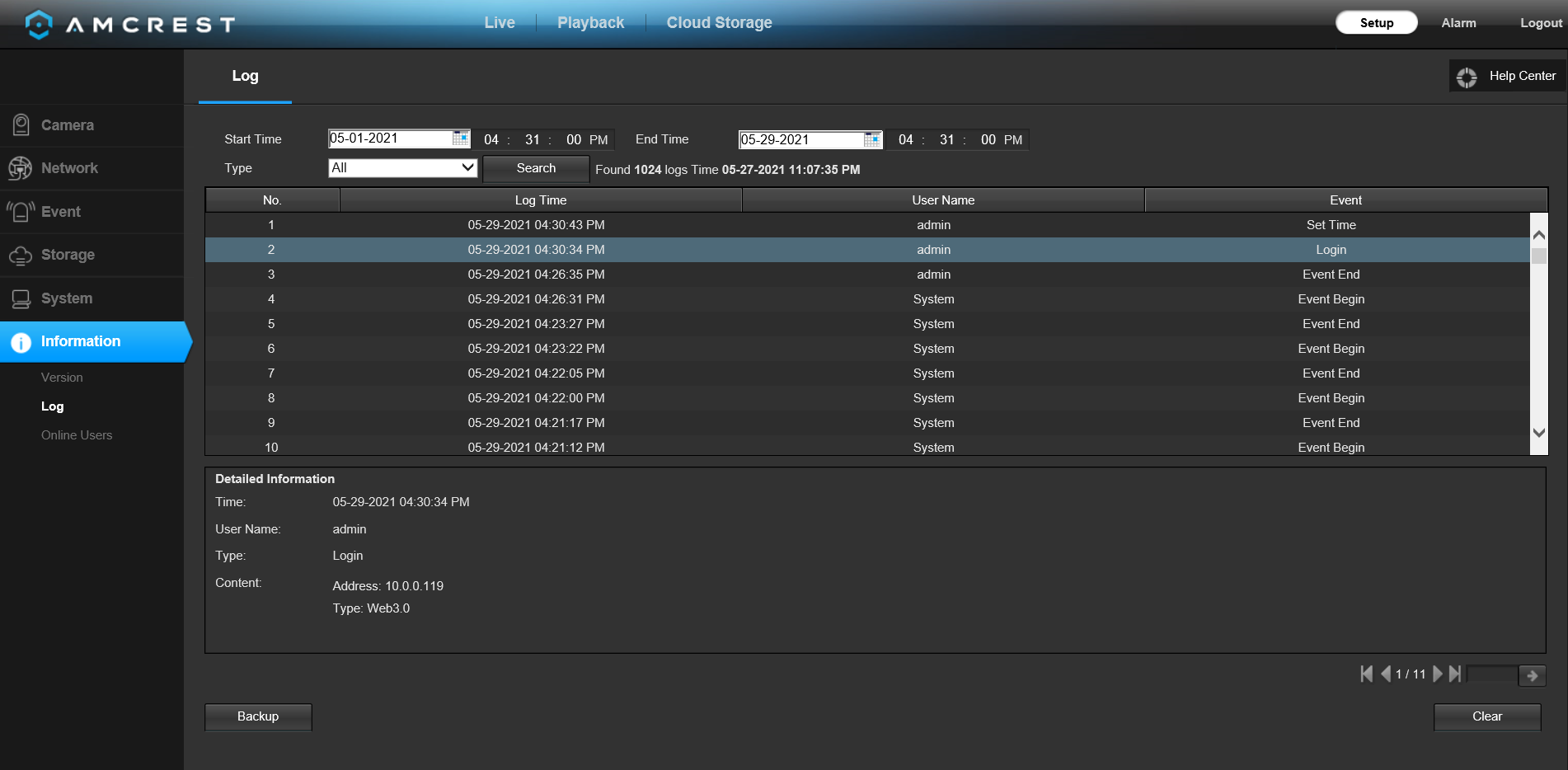Screen dimensions: 1568x770
Task: Click the Start Time hour field 04
Action: pos(491,140)
